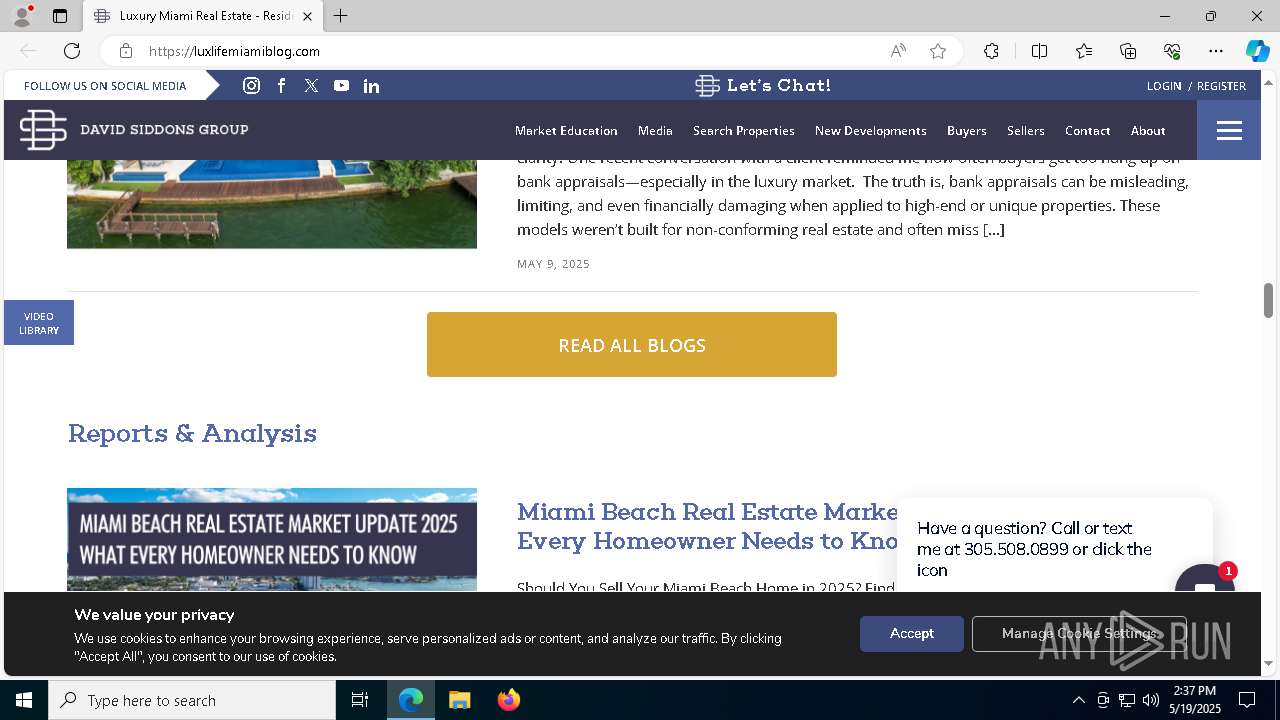Open the chat widget bubble icon

coord(1204,580)
